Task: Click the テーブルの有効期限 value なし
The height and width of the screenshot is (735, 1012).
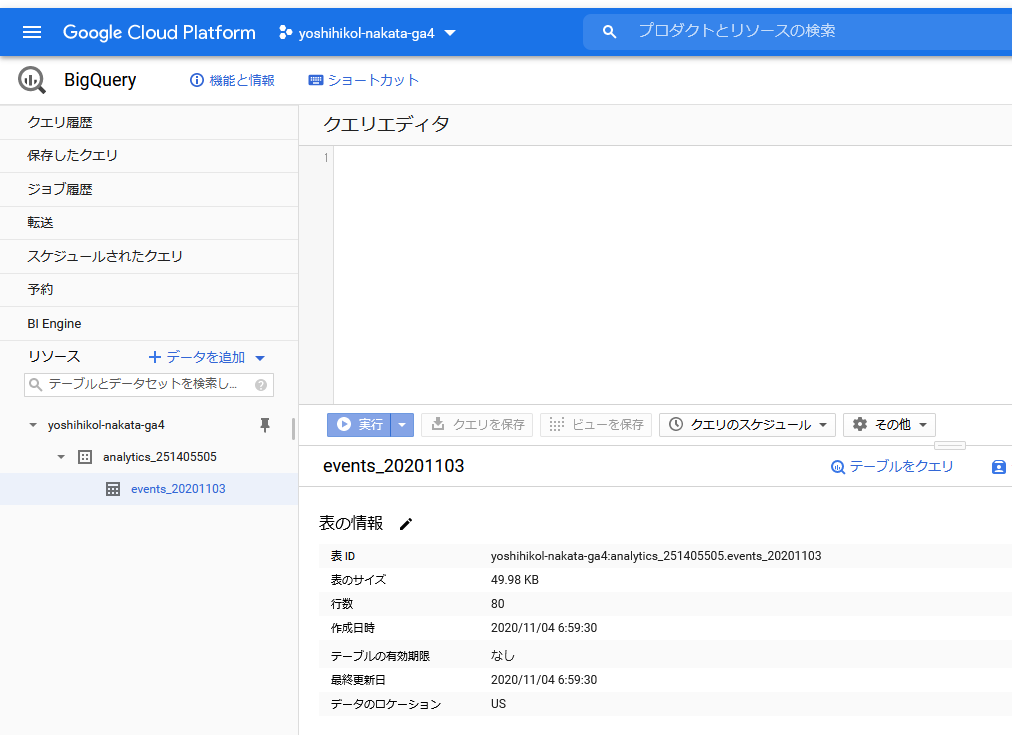Action: [x=503, y=656]
